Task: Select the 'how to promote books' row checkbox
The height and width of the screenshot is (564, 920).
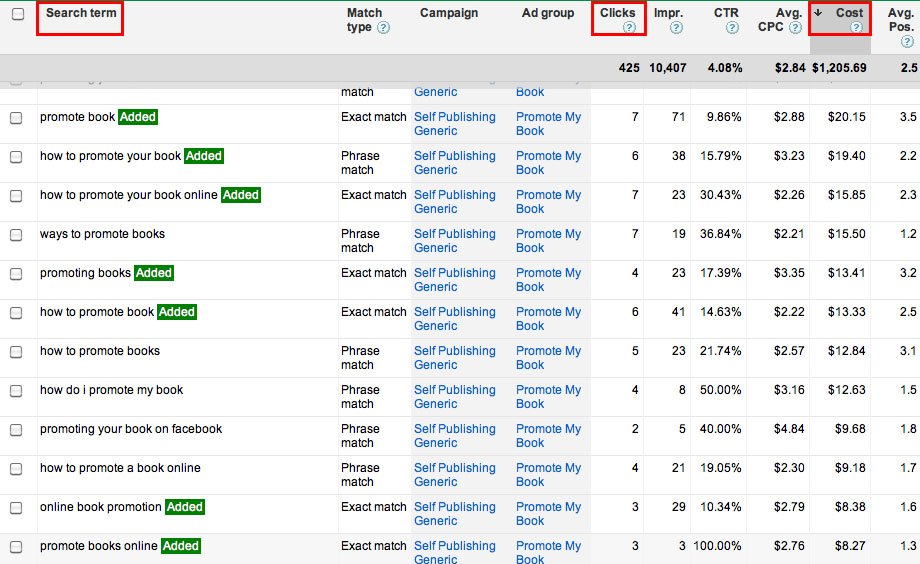Action: pos(16,352)
